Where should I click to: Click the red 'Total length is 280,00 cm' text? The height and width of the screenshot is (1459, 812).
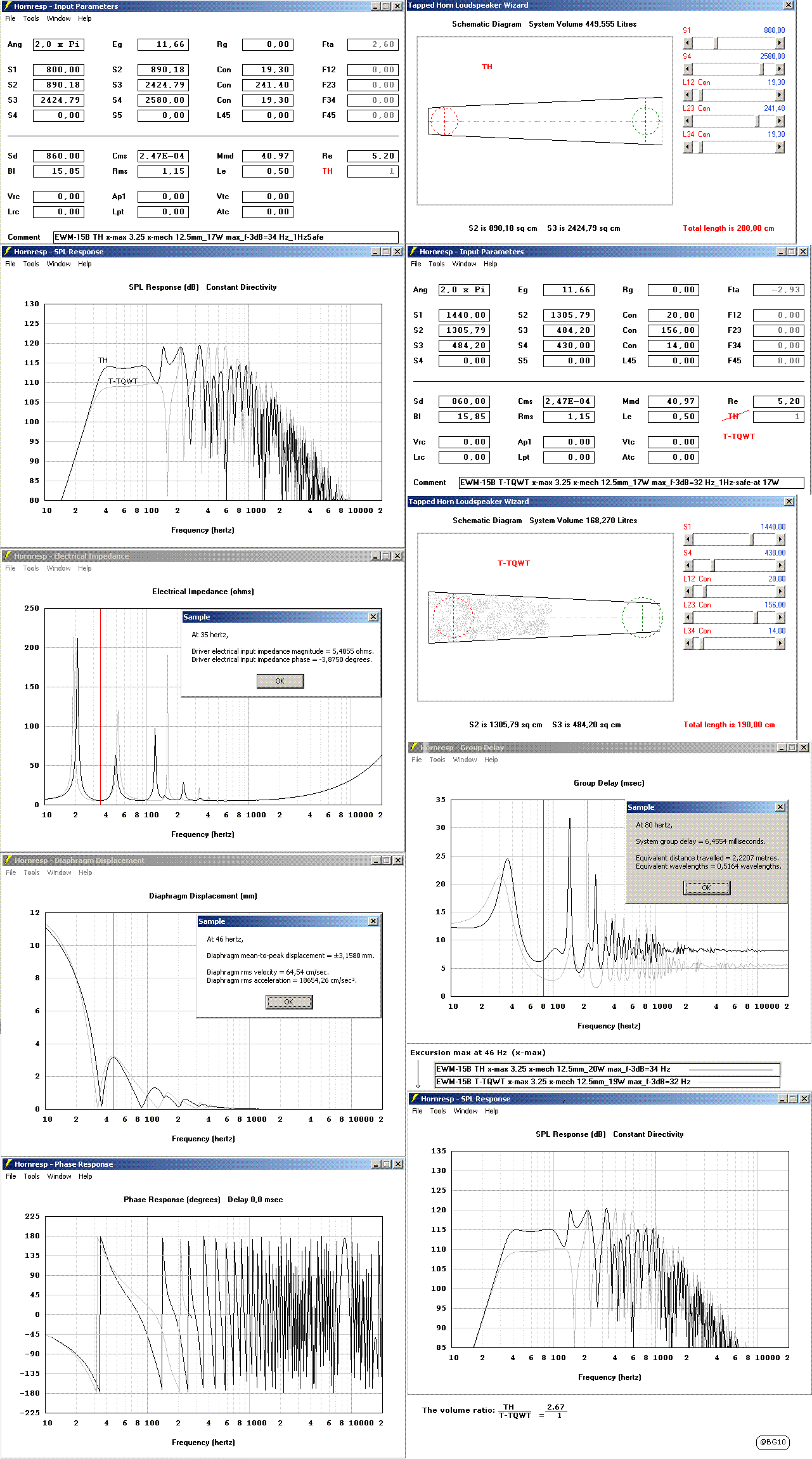[728, 228]
